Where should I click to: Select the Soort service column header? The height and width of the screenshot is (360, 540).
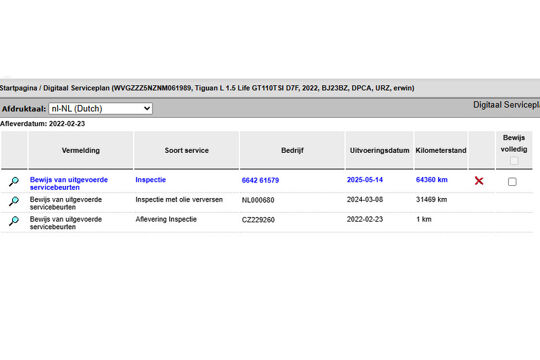coord(187,151)
